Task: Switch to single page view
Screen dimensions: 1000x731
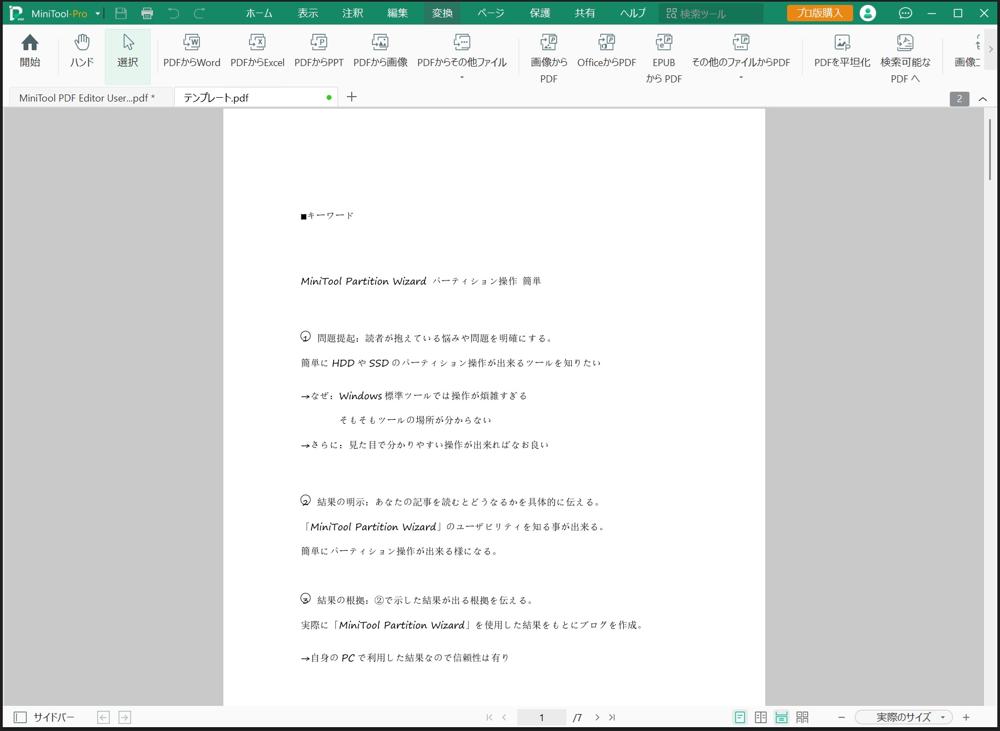Action: click(x=740, y=718)
